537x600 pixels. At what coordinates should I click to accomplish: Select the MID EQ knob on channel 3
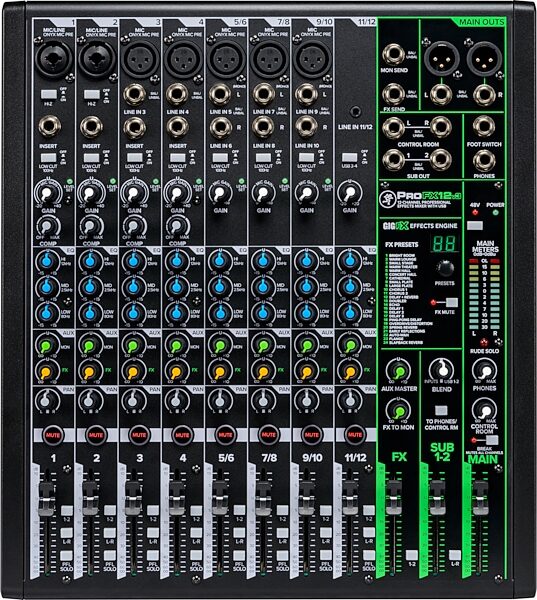pos(133,287)
